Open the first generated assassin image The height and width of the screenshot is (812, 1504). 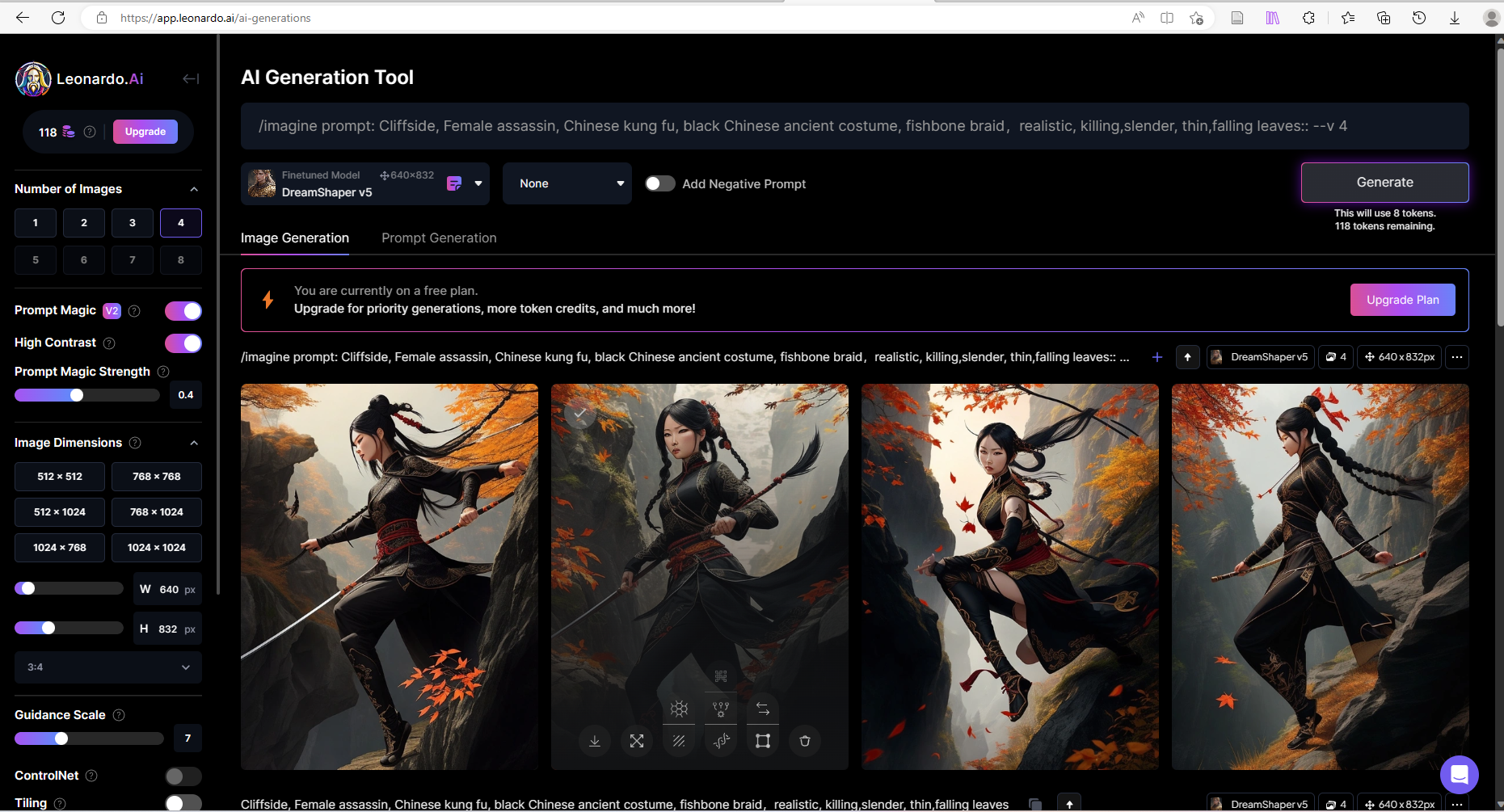[x=390, y=577]
